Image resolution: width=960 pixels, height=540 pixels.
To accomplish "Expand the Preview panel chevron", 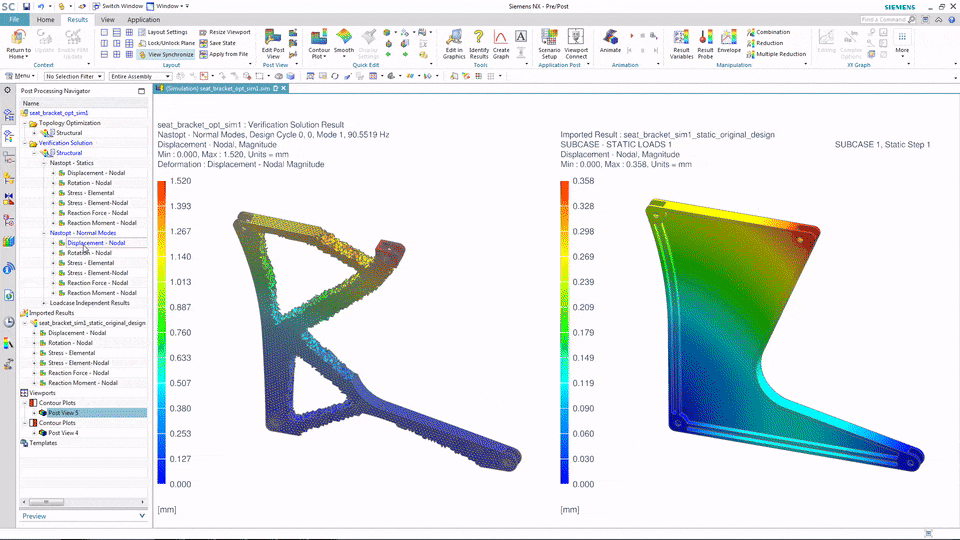I will pos(142,516).
